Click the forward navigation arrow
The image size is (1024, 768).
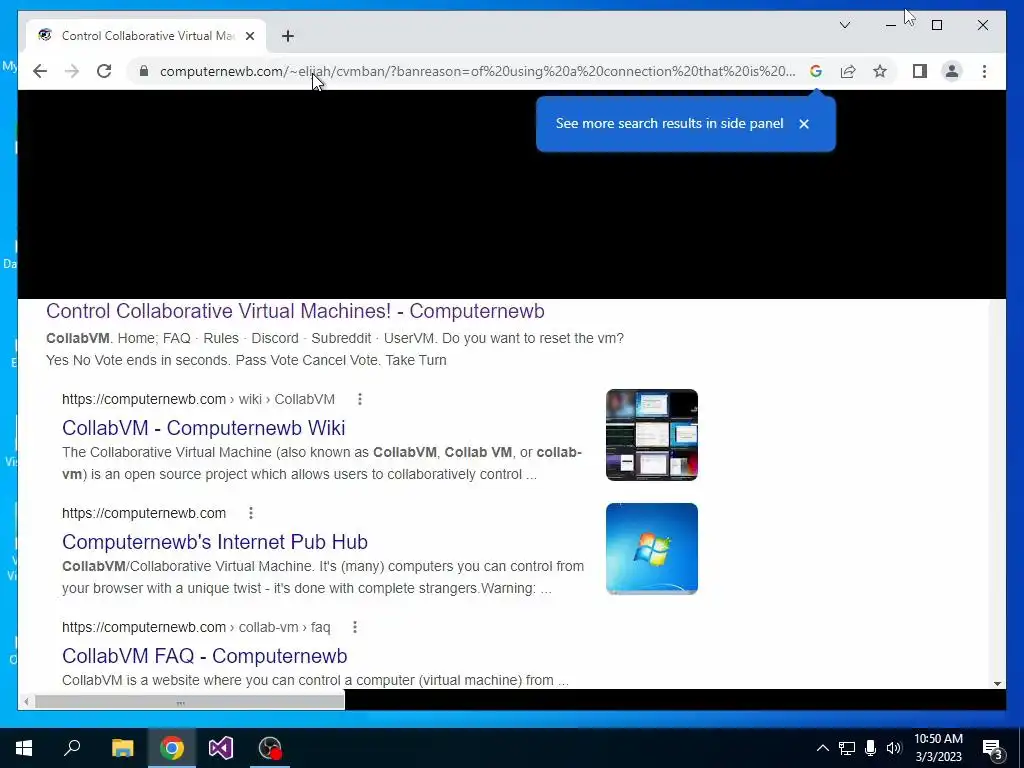[x=72, y=71]
